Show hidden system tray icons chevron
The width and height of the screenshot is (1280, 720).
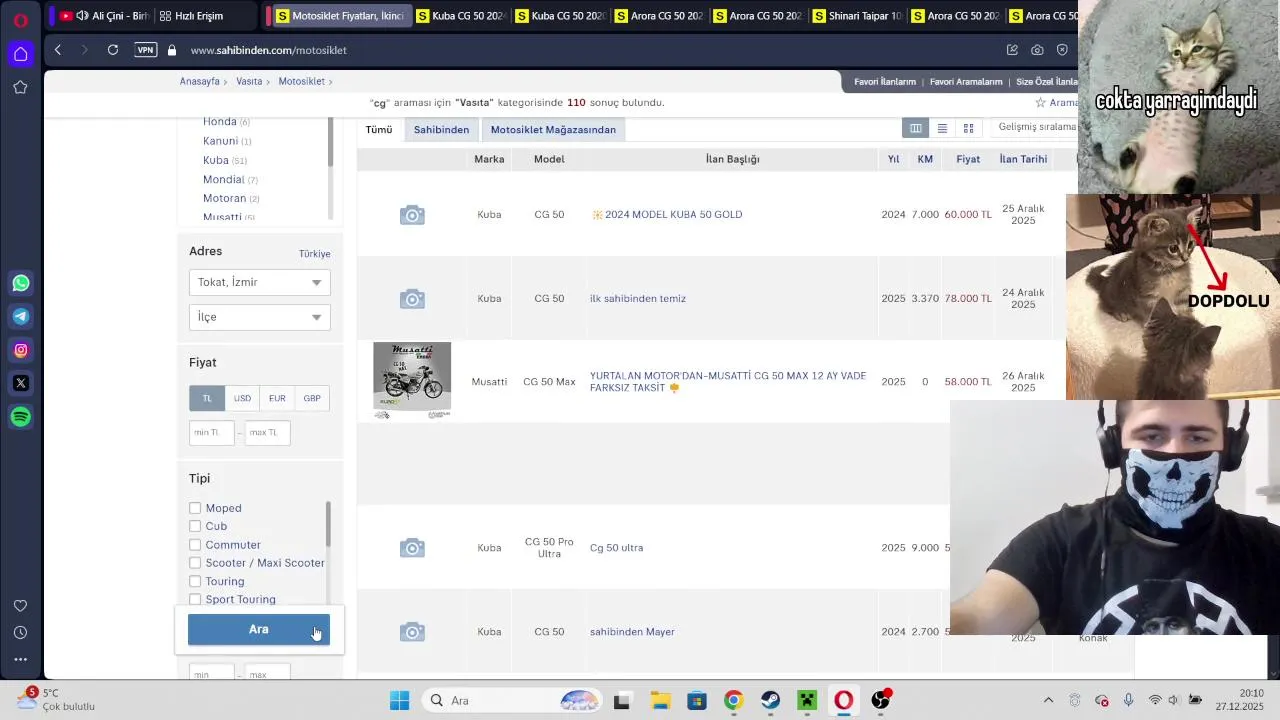coord(1048,700)
